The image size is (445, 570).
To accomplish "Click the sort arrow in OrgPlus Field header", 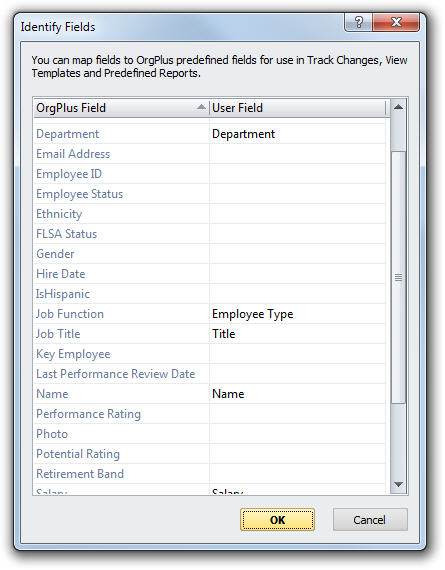I will point(201,107).
